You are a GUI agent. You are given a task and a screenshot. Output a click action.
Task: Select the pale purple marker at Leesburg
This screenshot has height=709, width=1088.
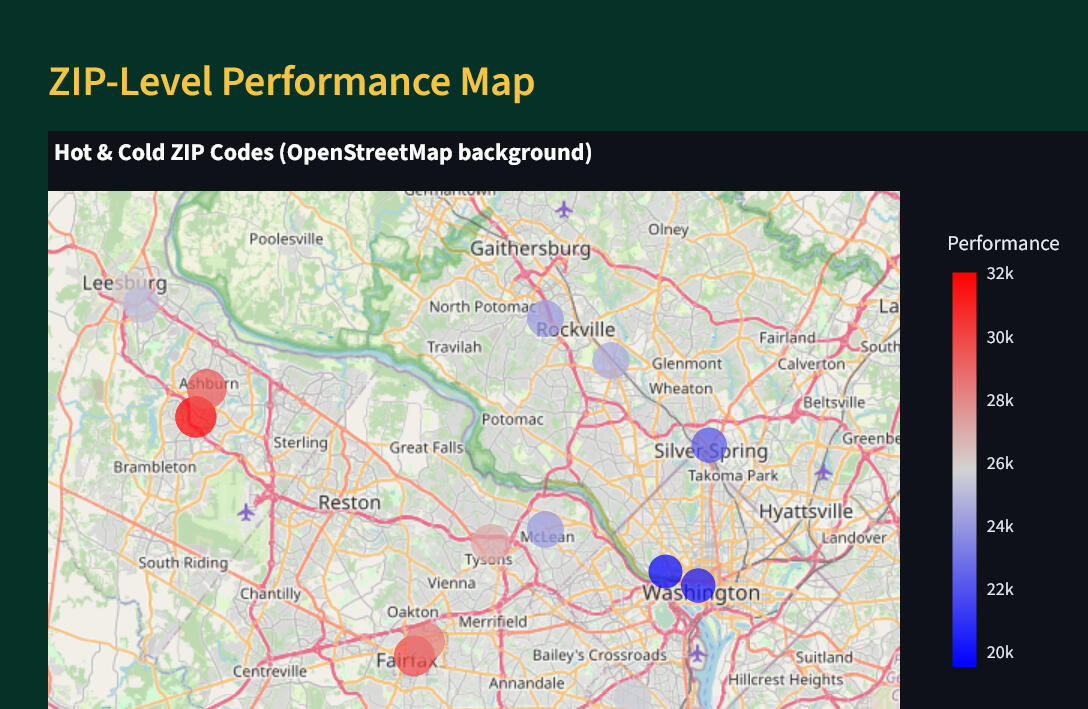click(141, 301)
